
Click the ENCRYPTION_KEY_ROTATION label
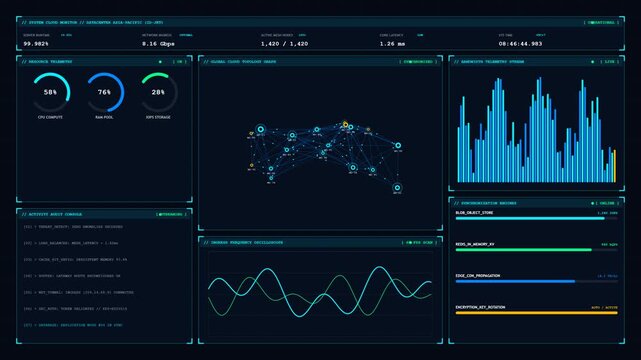(x=480, y=307)
